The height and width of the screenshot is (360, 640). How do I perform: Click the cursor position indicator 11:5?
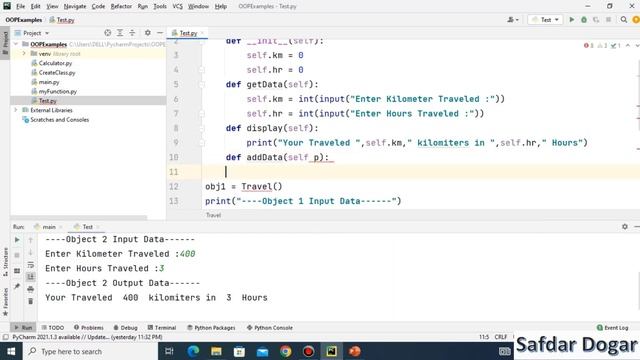[484, 337]
